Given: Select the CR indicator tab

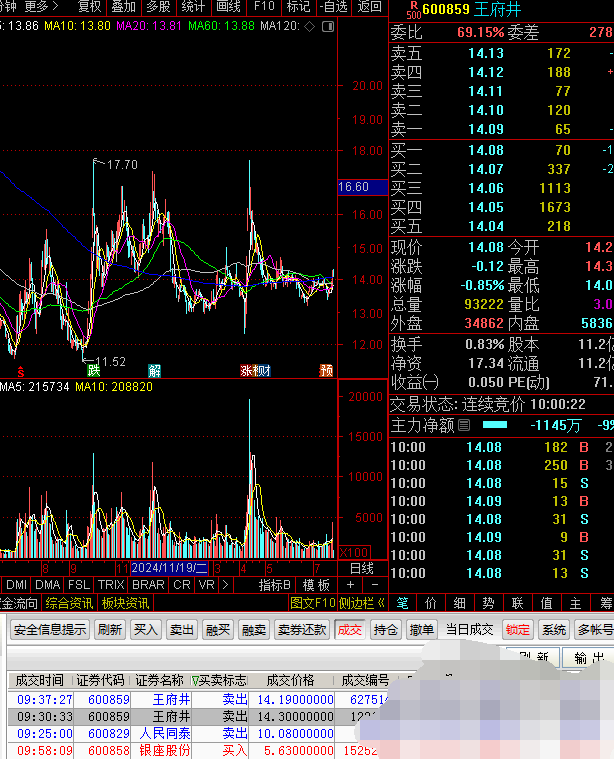Looking at the screenshot, I should coord(182,585).
